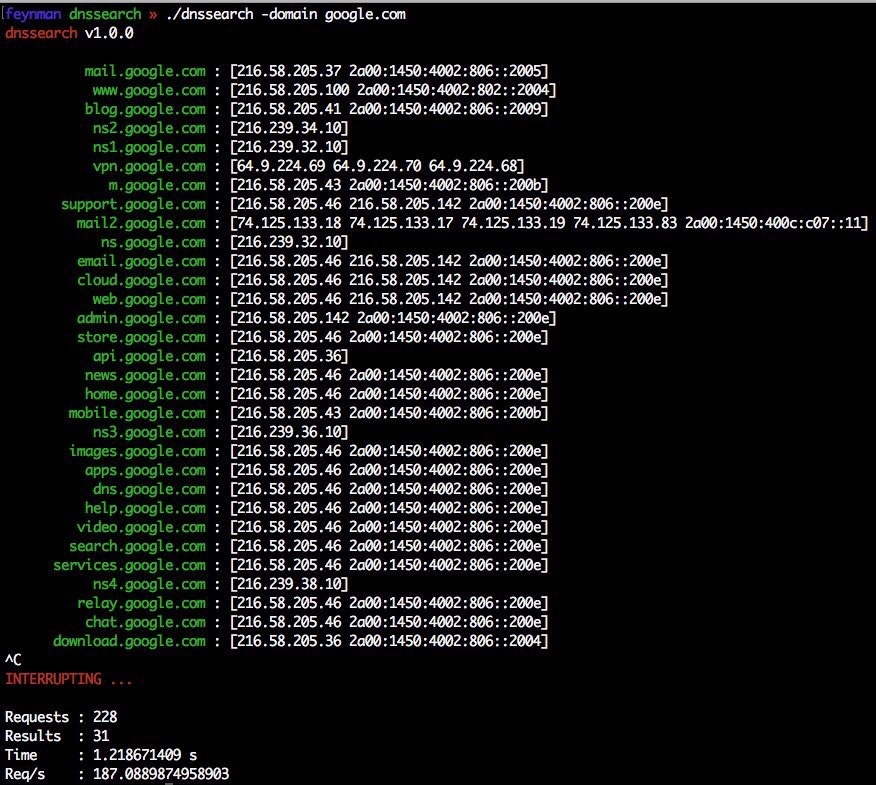Click IPv6 '2a00:1450:4002:806::2005' in mail row
Viewport: 876px width, 785px height.
[x=445, y=72]
